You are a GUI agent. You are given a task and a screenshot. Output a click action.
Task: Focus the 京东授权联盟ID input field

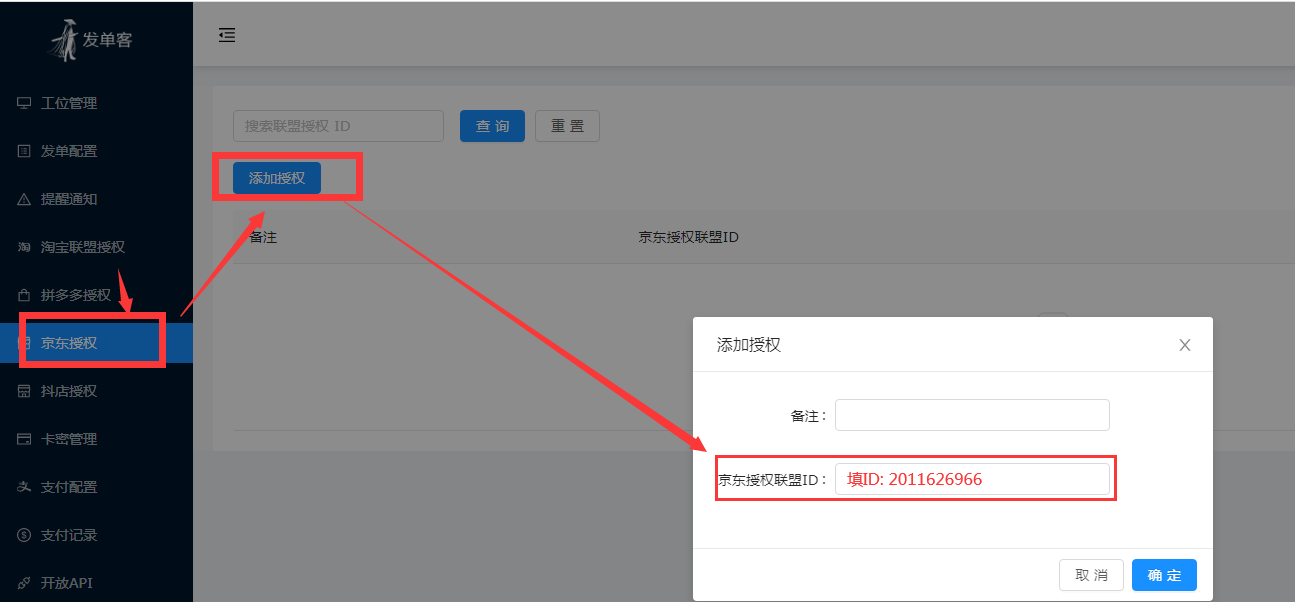pos(972,479)
